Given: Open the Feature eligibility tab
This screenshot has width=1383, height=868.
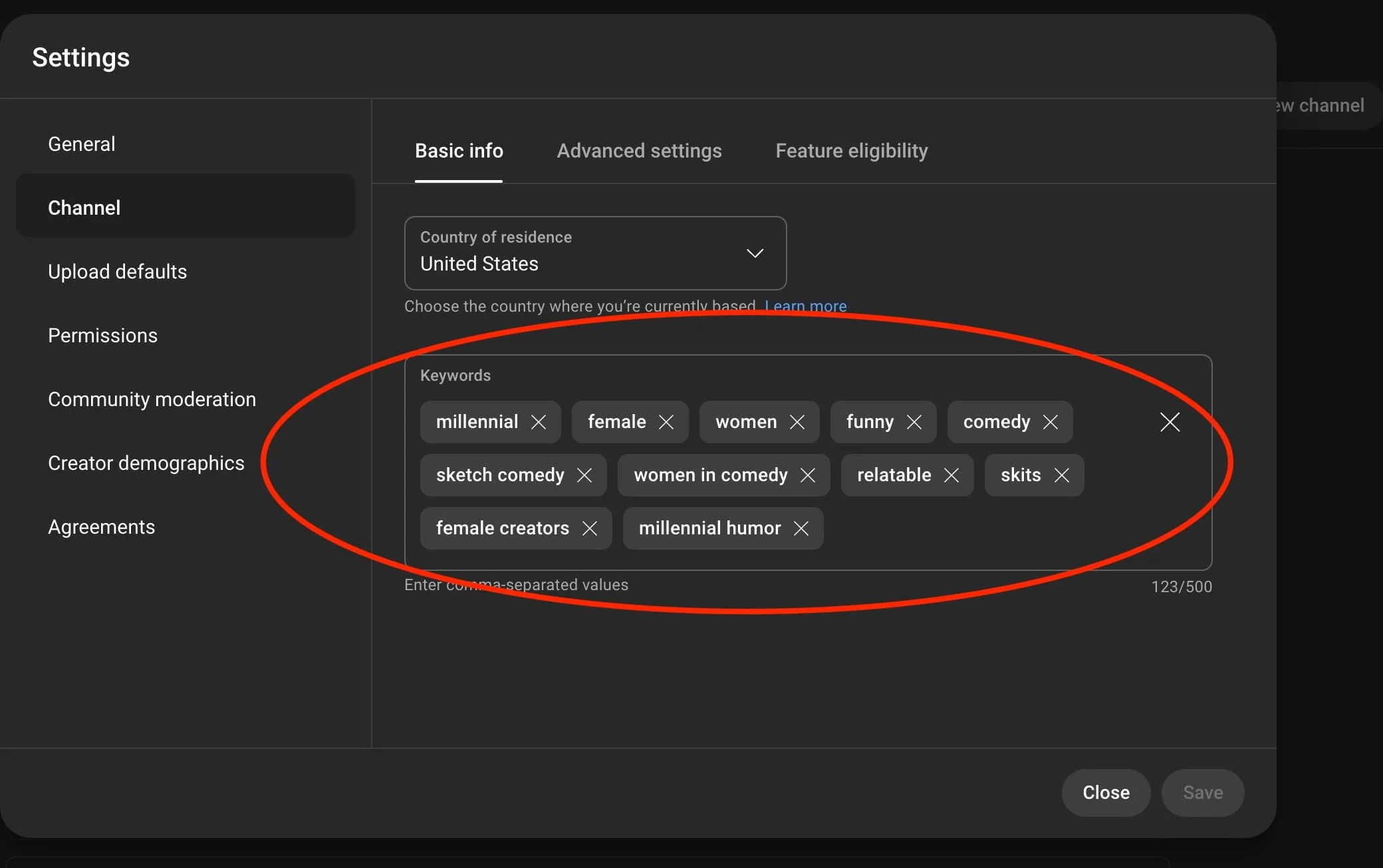Looking at the screenshot, I should tap(851, 151).
